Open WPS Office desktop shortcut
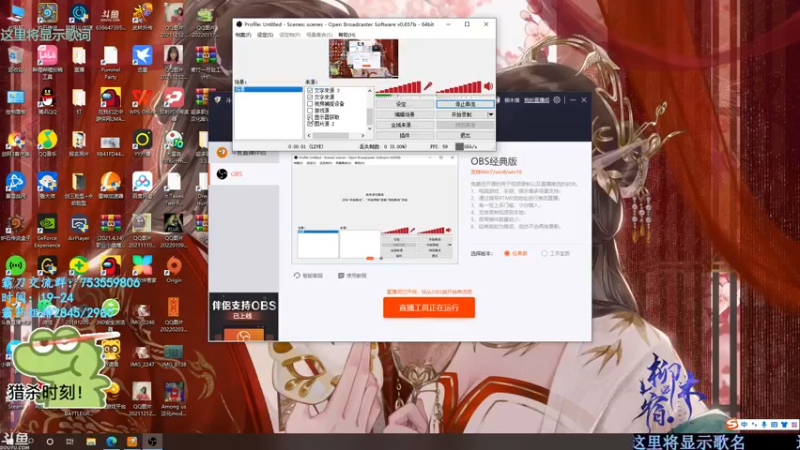The image size is (800, 450). click(142, 100)
